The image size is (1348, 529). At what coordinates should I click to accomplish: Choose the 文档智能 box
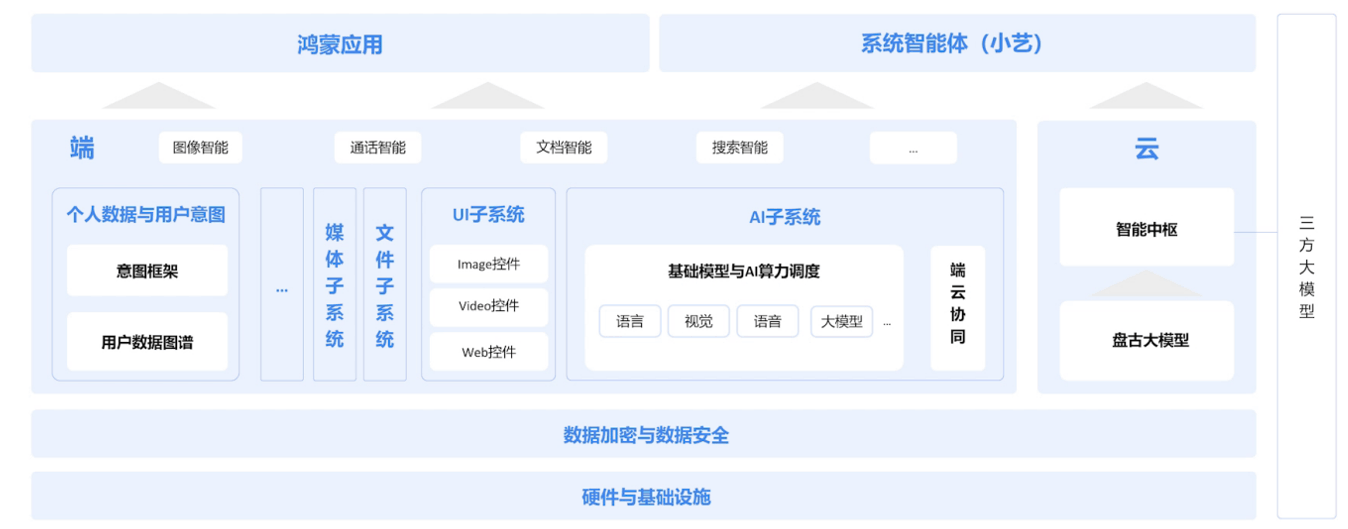564,148
